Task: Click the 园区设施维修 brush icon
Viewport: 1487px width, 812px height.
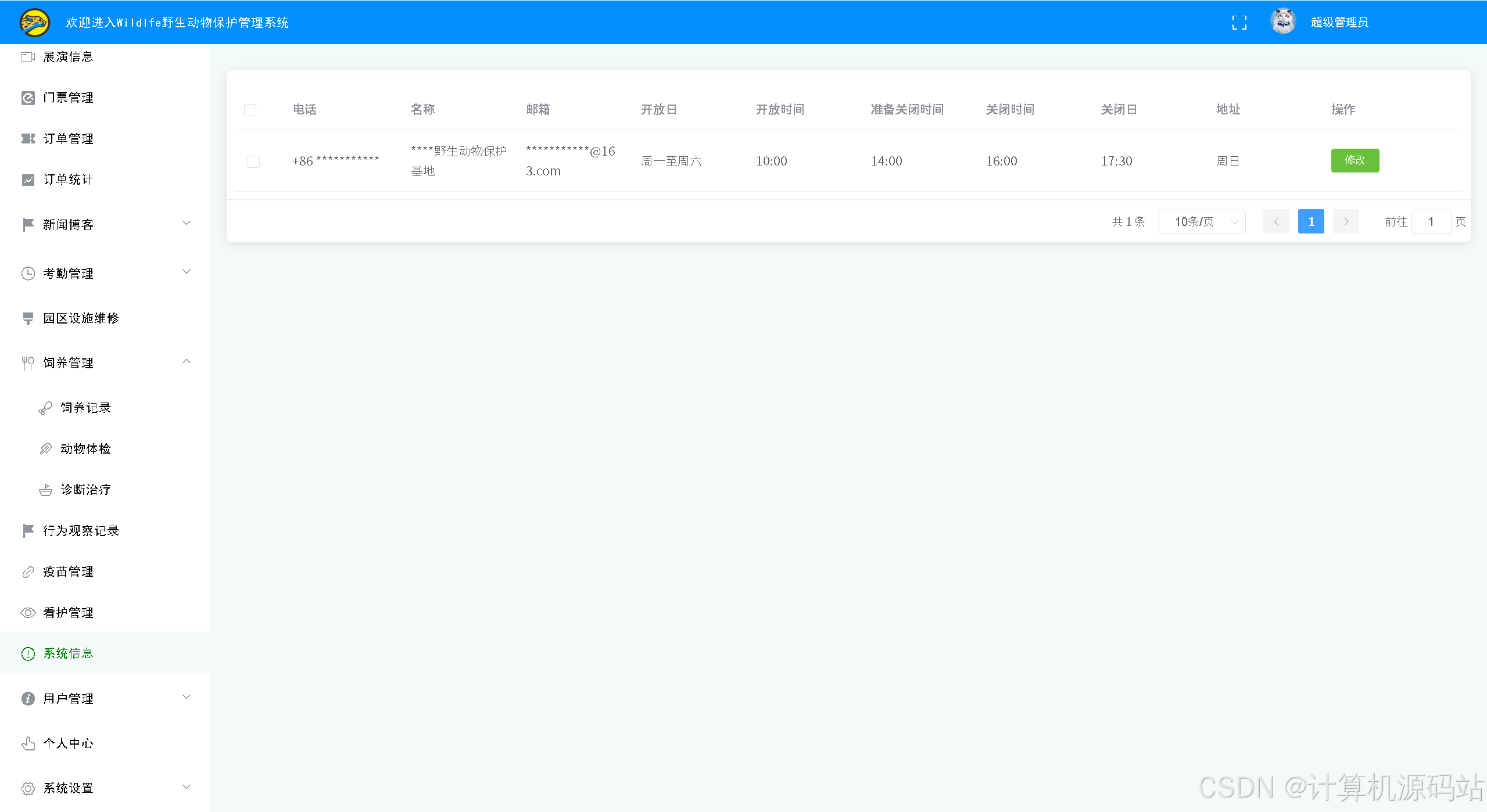Action: (x=28, y=318)
